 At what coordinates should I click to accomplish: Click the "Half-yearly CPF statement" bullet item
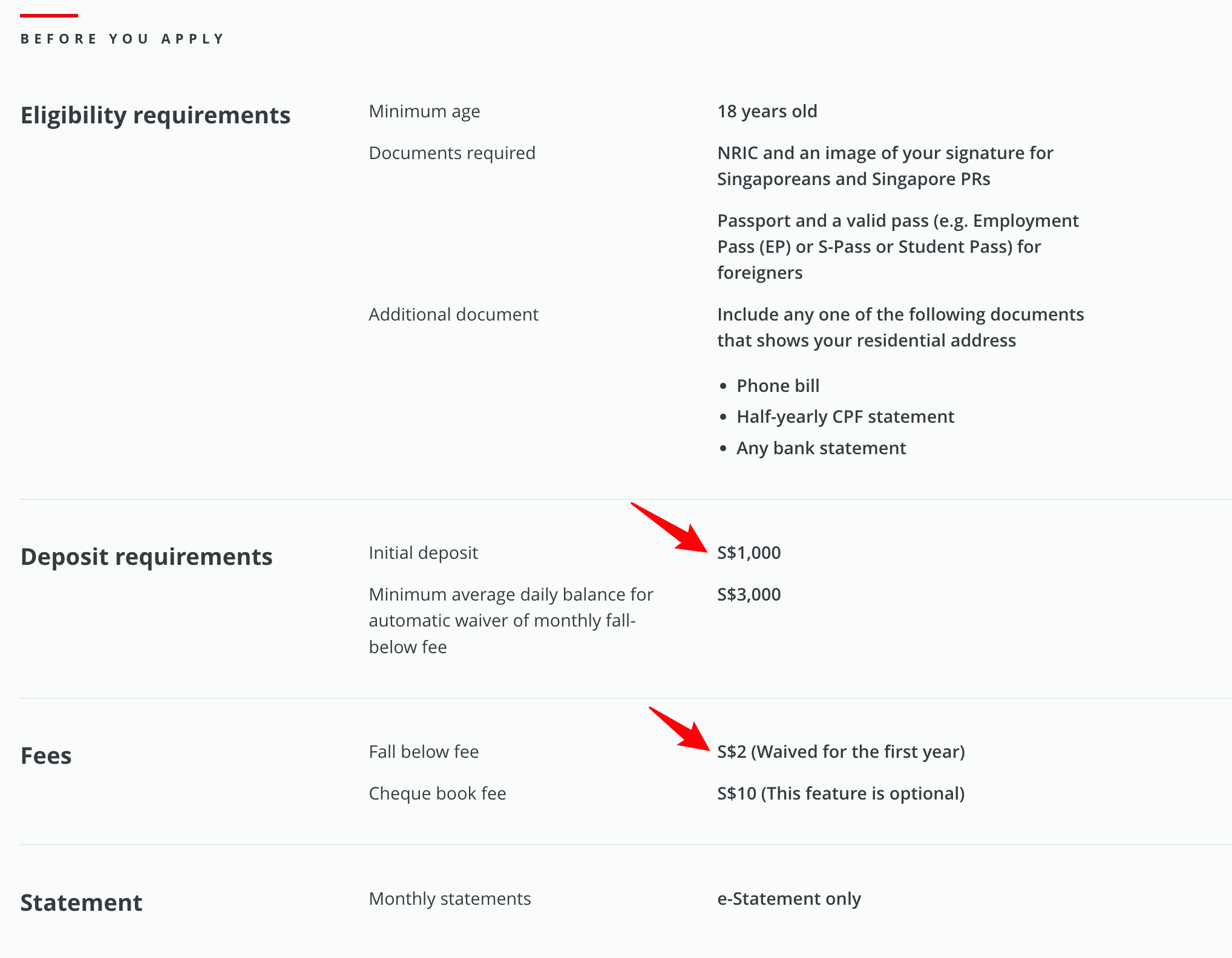point(845,417)
